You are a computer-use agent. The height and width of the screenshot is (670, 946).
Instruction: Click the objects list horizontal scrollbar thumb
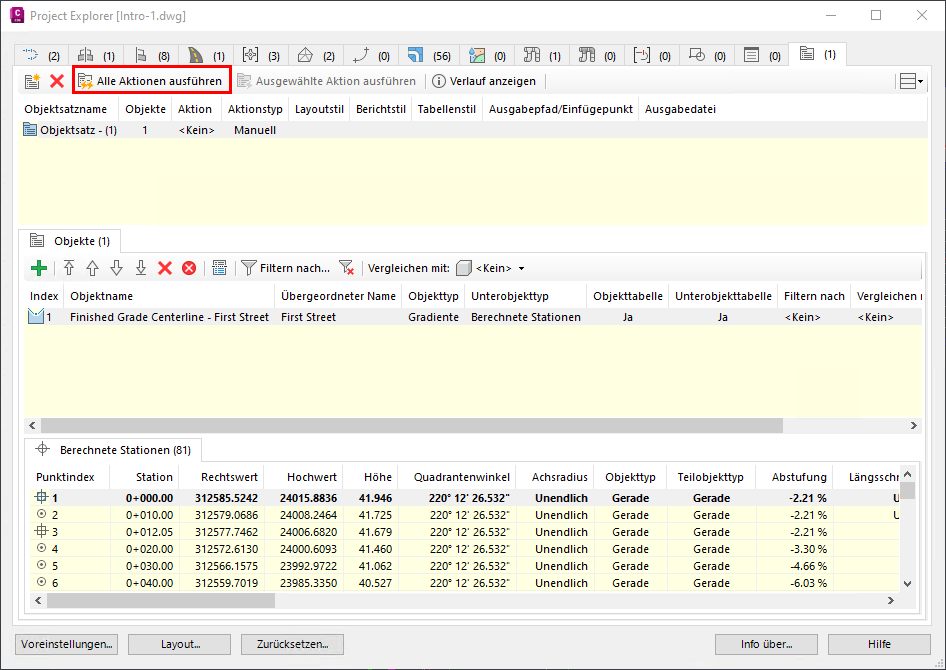click(411, 425)
